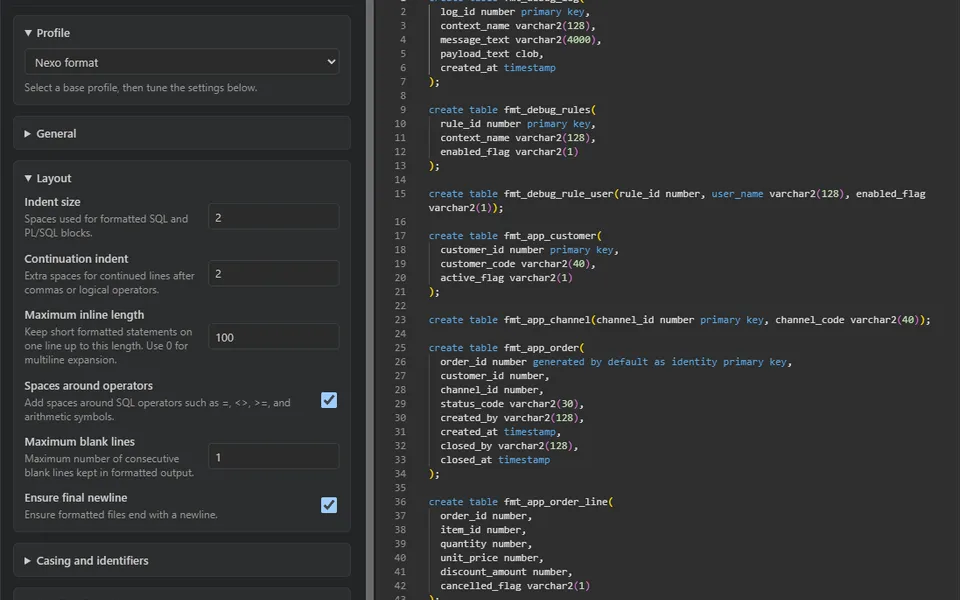Click the active_flag varchar2(1) line

[x=506, y=278]
